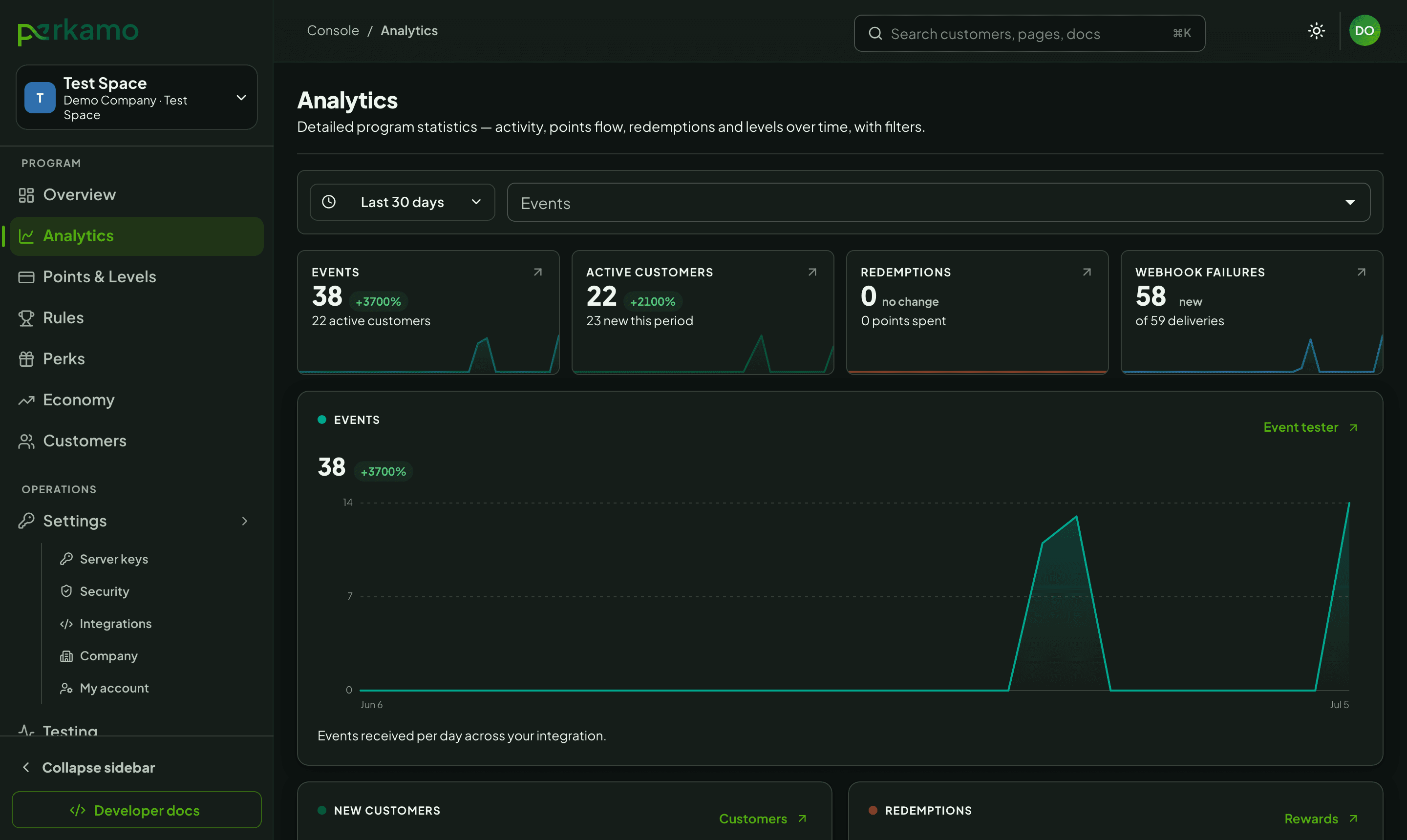
Task: Go to Points & Levels
Action: (136, 277)
